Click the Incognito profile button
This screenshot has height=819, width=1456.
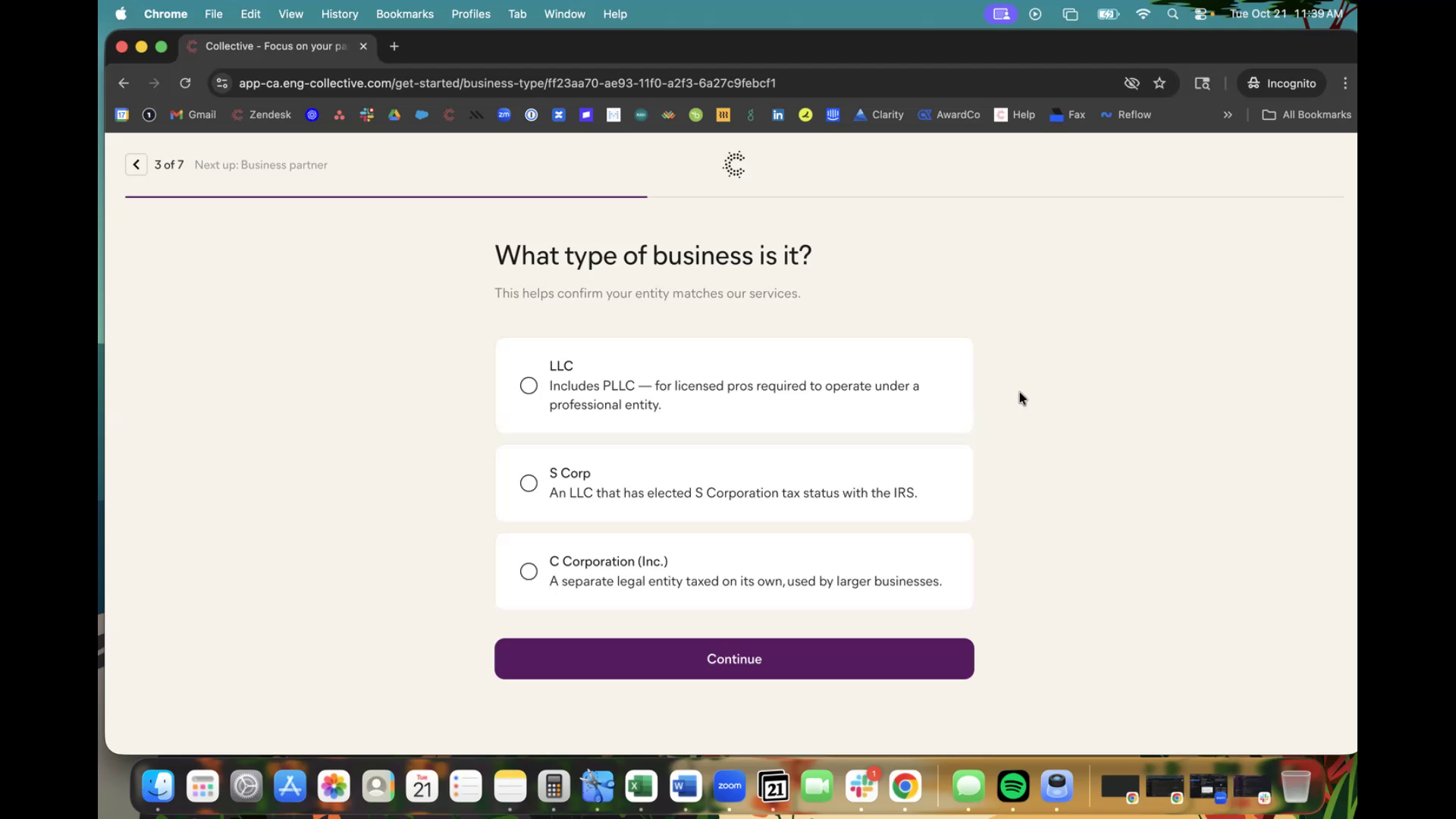click(x=1282, y=83)
